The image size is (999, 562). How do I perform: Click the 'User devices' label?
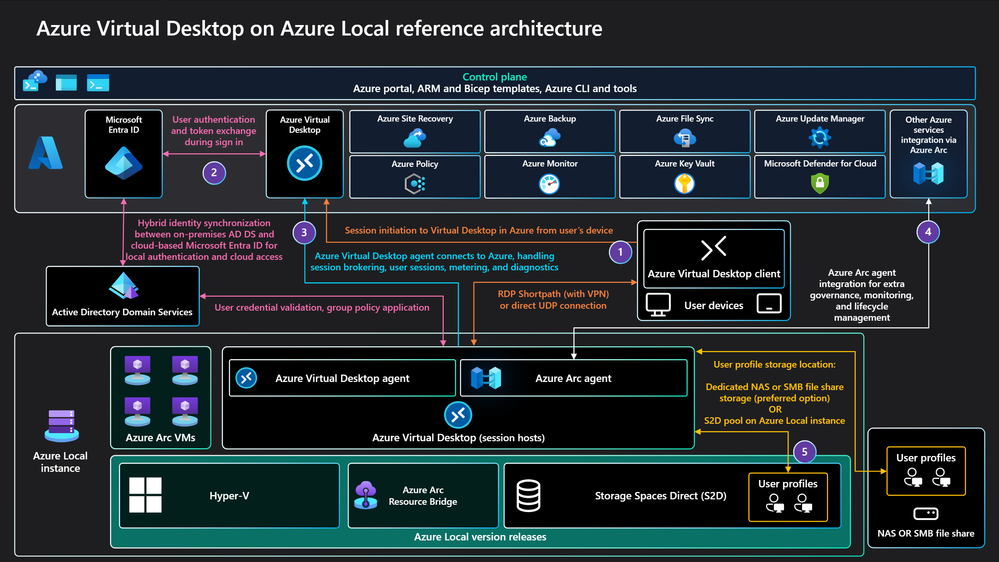coord(714,305)
